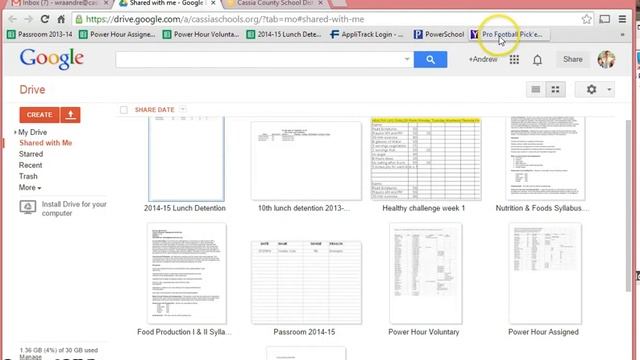Click the blue search magnifier button
640x360 pixels.
[x=430, y=60]
